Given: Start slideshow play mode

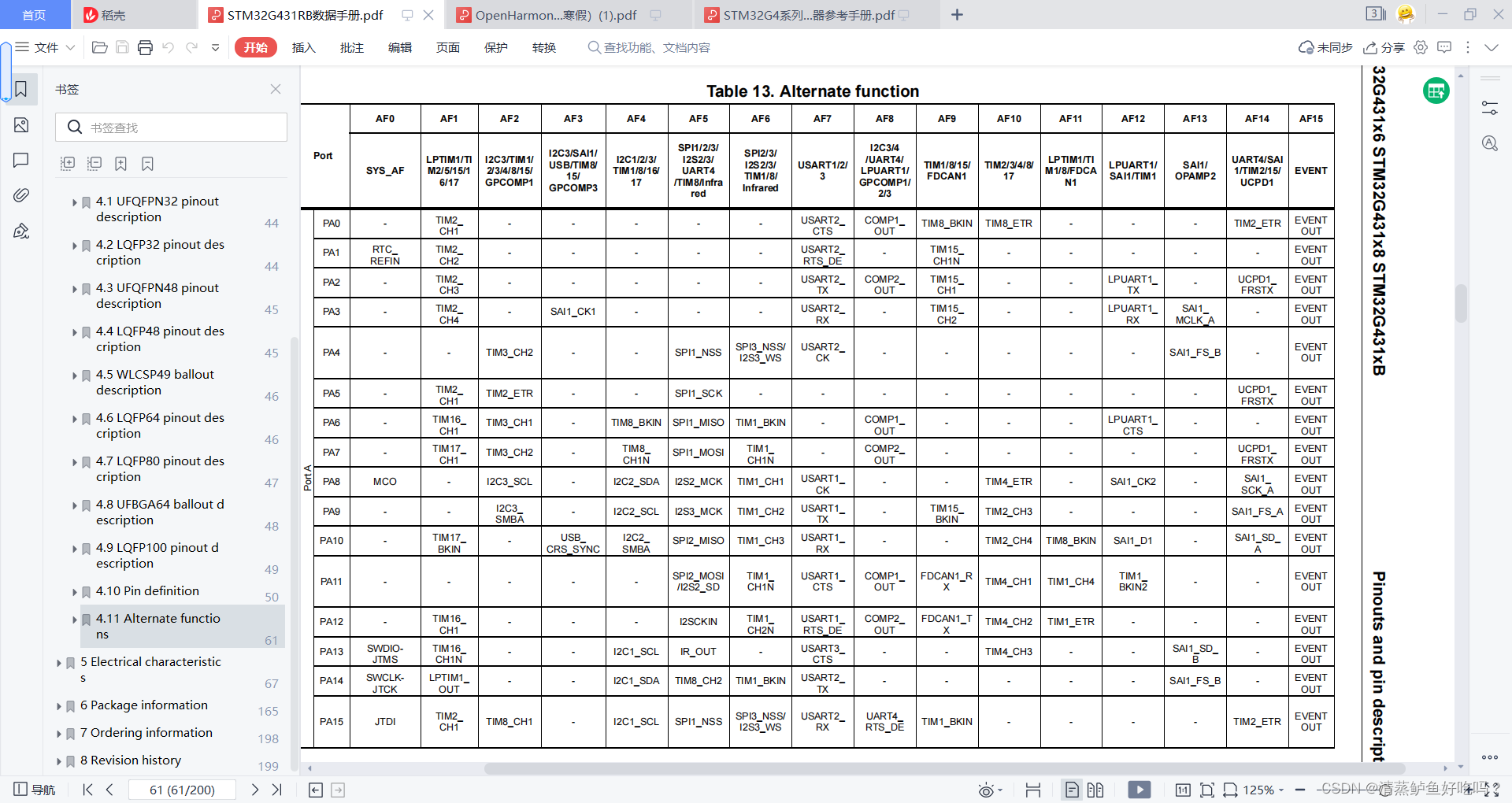Looking at the screenshot, I should point(1140,790).
